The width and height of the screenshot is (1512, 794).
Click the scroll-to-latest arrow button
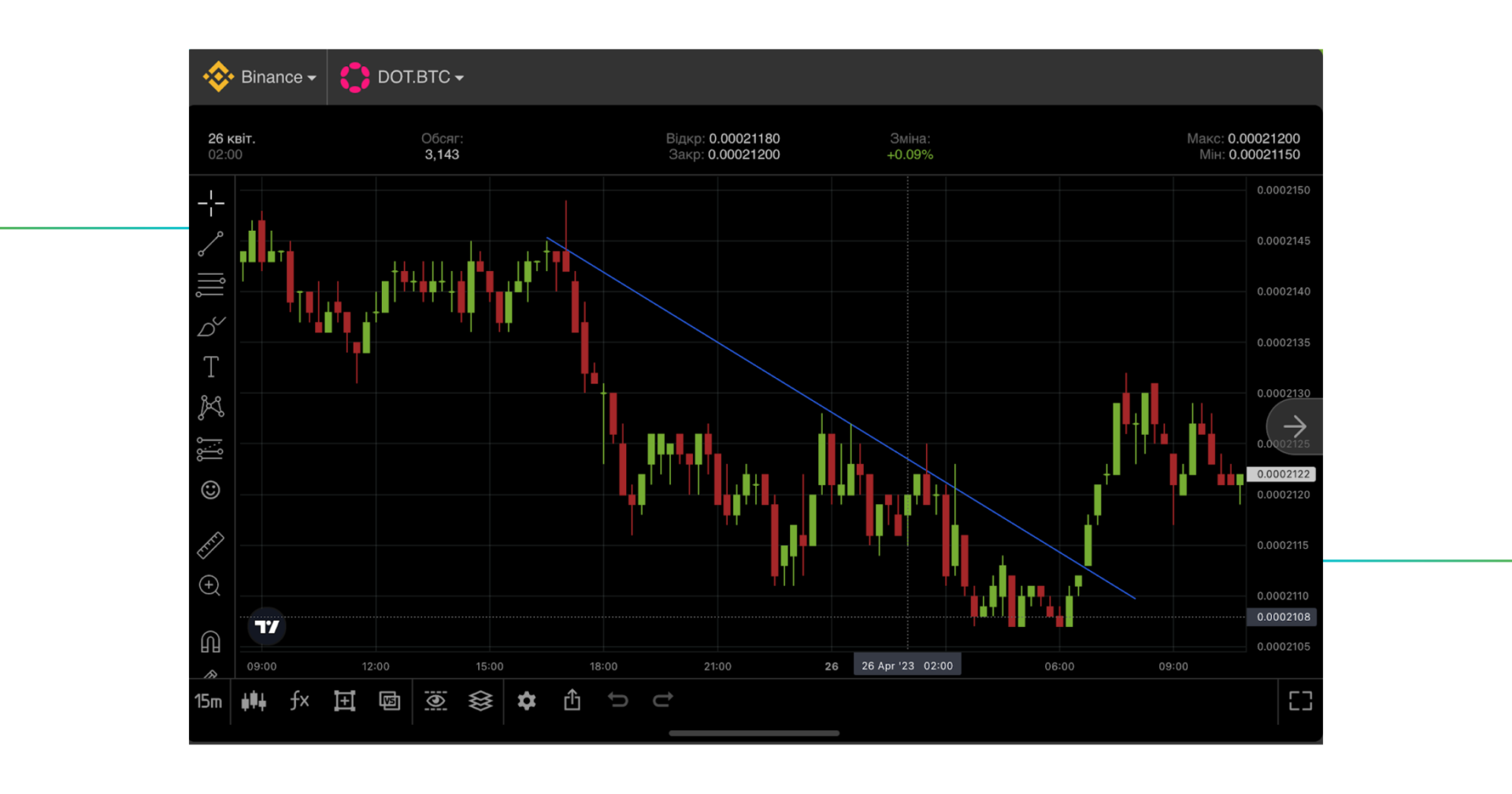[x=1294, y=426]
